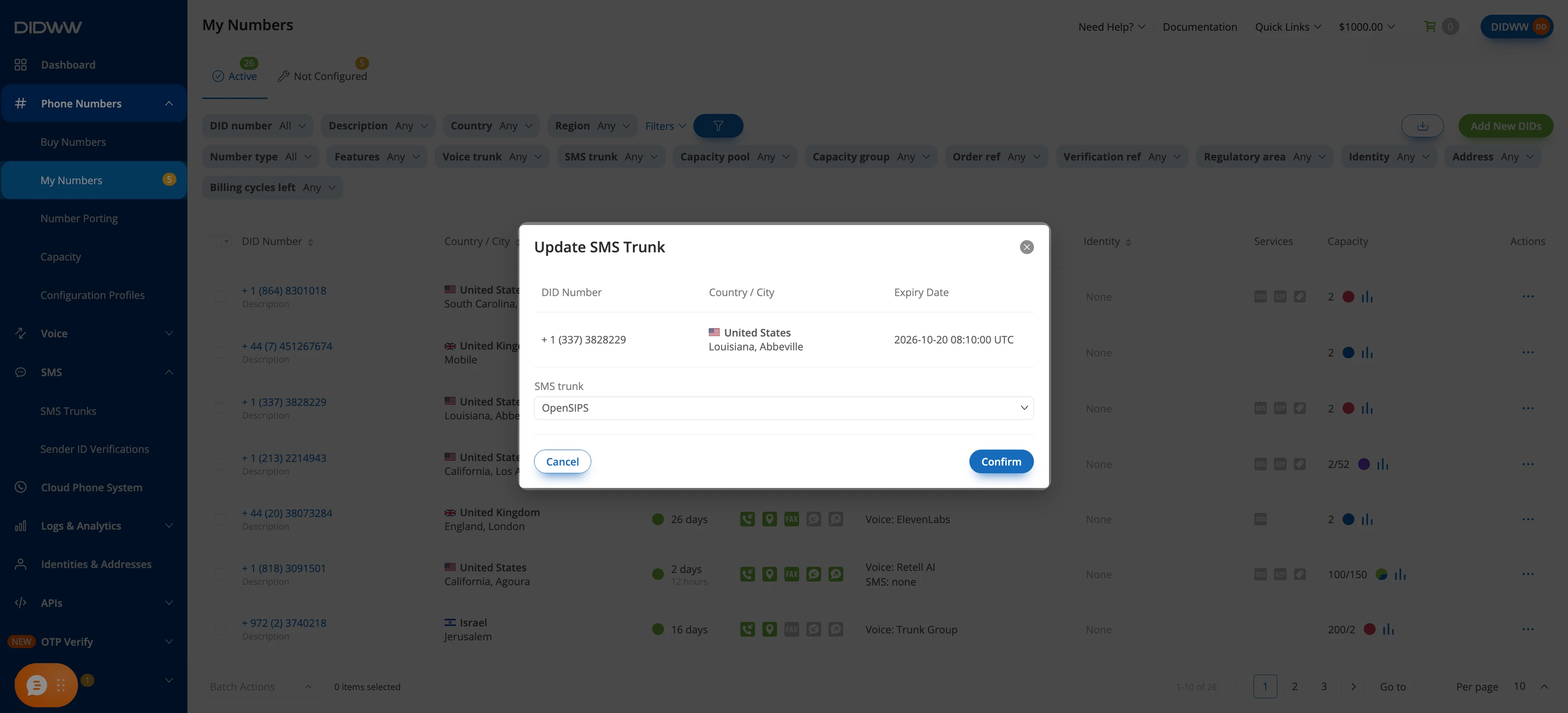Expand the Voice sidebar section
This screenshot has height=713, width=1568.
pyautogui.click(x=93, y=333)
